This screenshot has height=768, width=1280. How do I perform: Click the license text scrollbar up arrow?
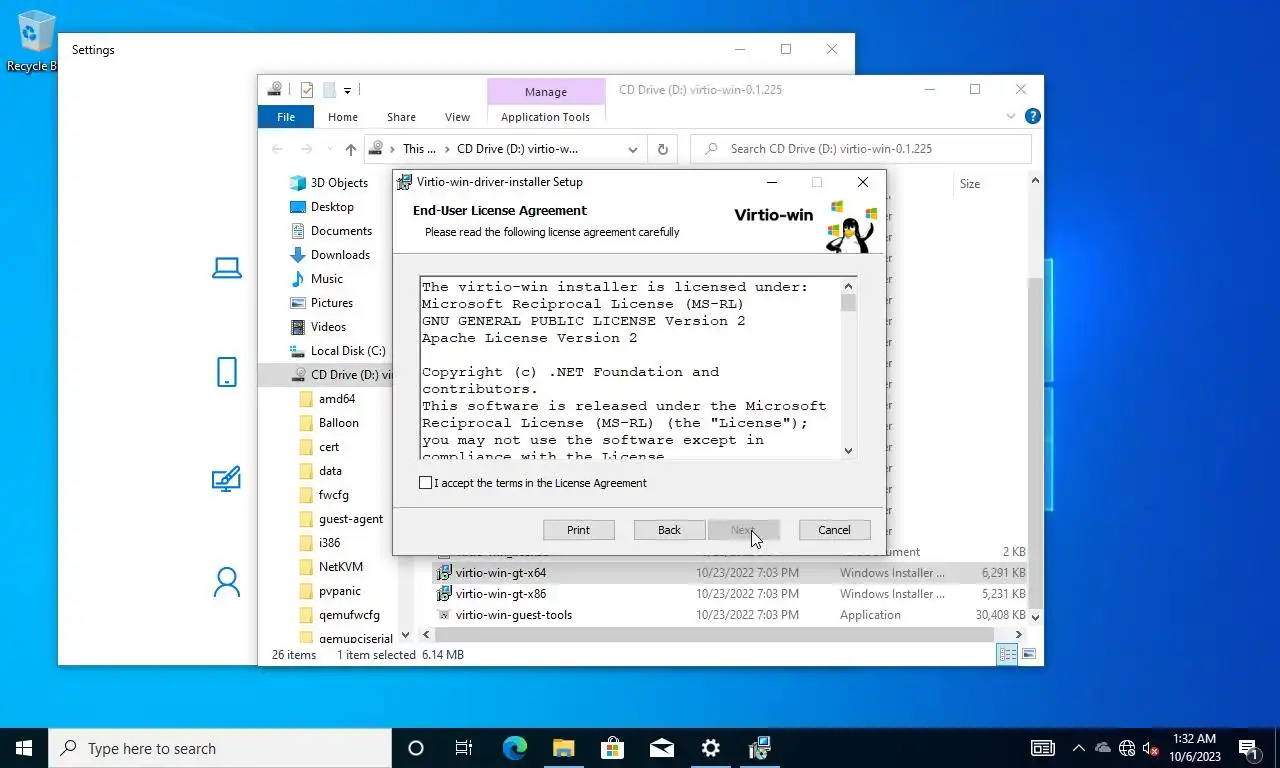[x=848, y=285]
